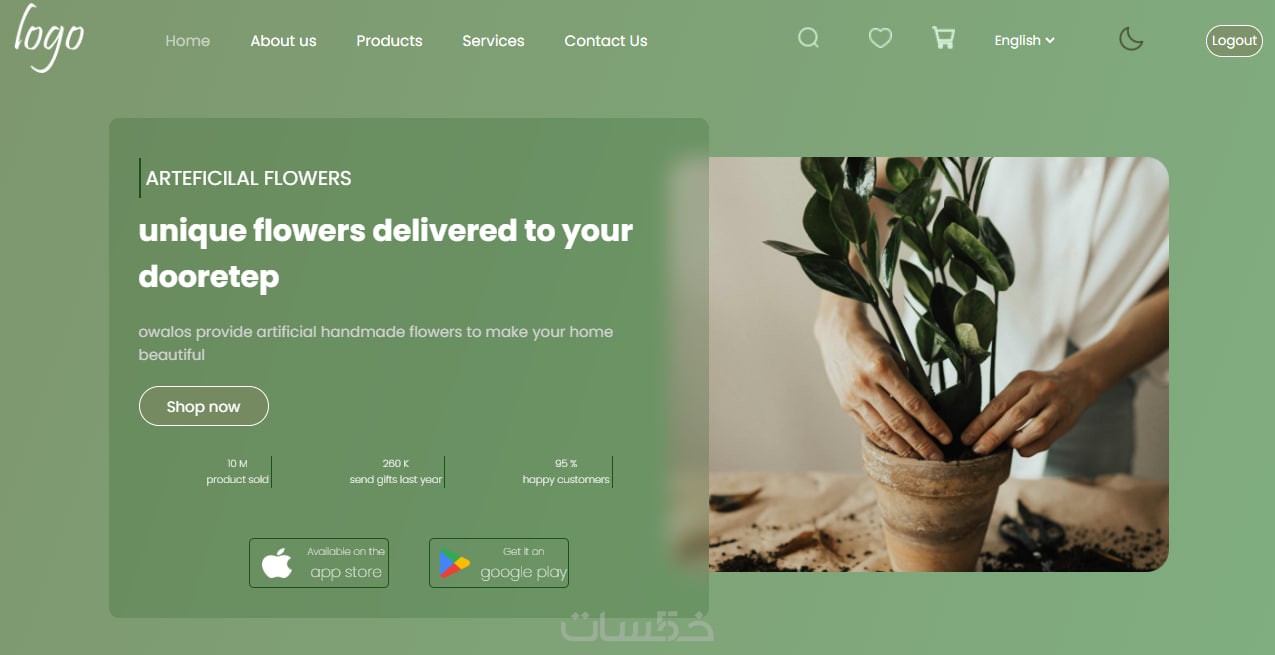The height and width of the screenshot is (655, 1275).
Task: Click the search magnifier icon
Action: click(x=809, y=39)
